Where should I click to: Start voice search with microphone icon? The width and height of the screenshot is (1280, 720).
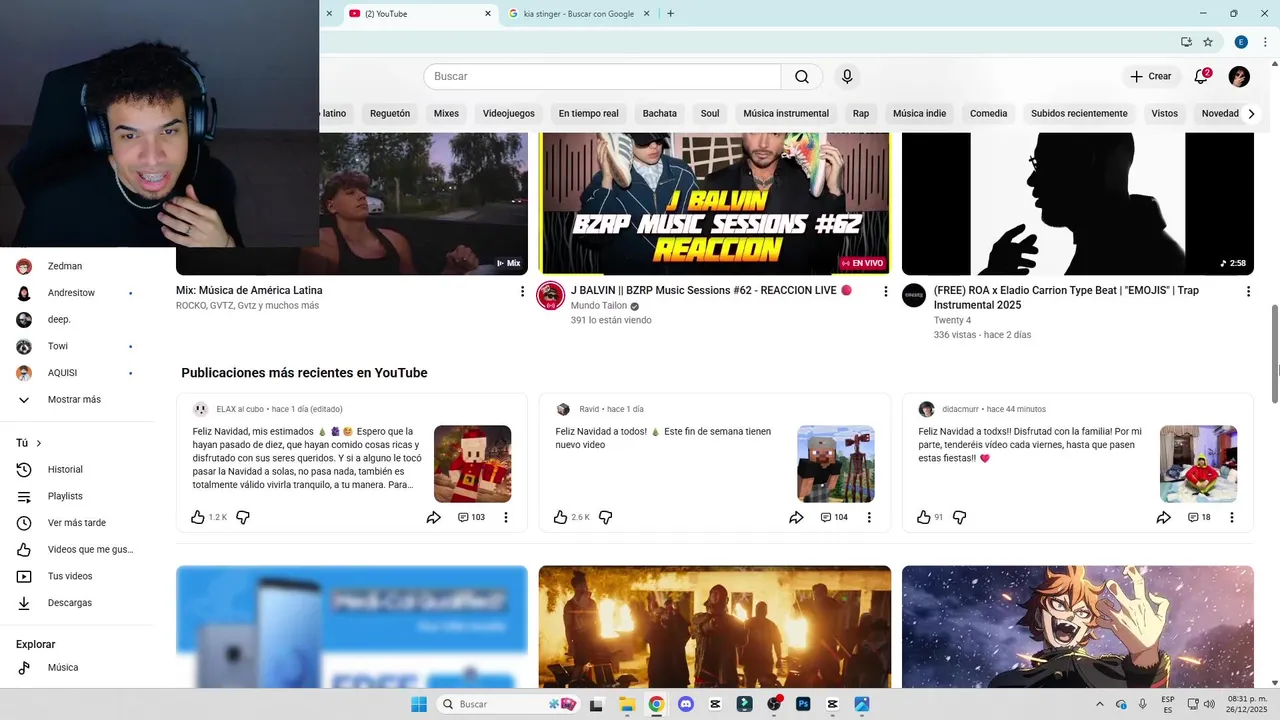(847, 76)
